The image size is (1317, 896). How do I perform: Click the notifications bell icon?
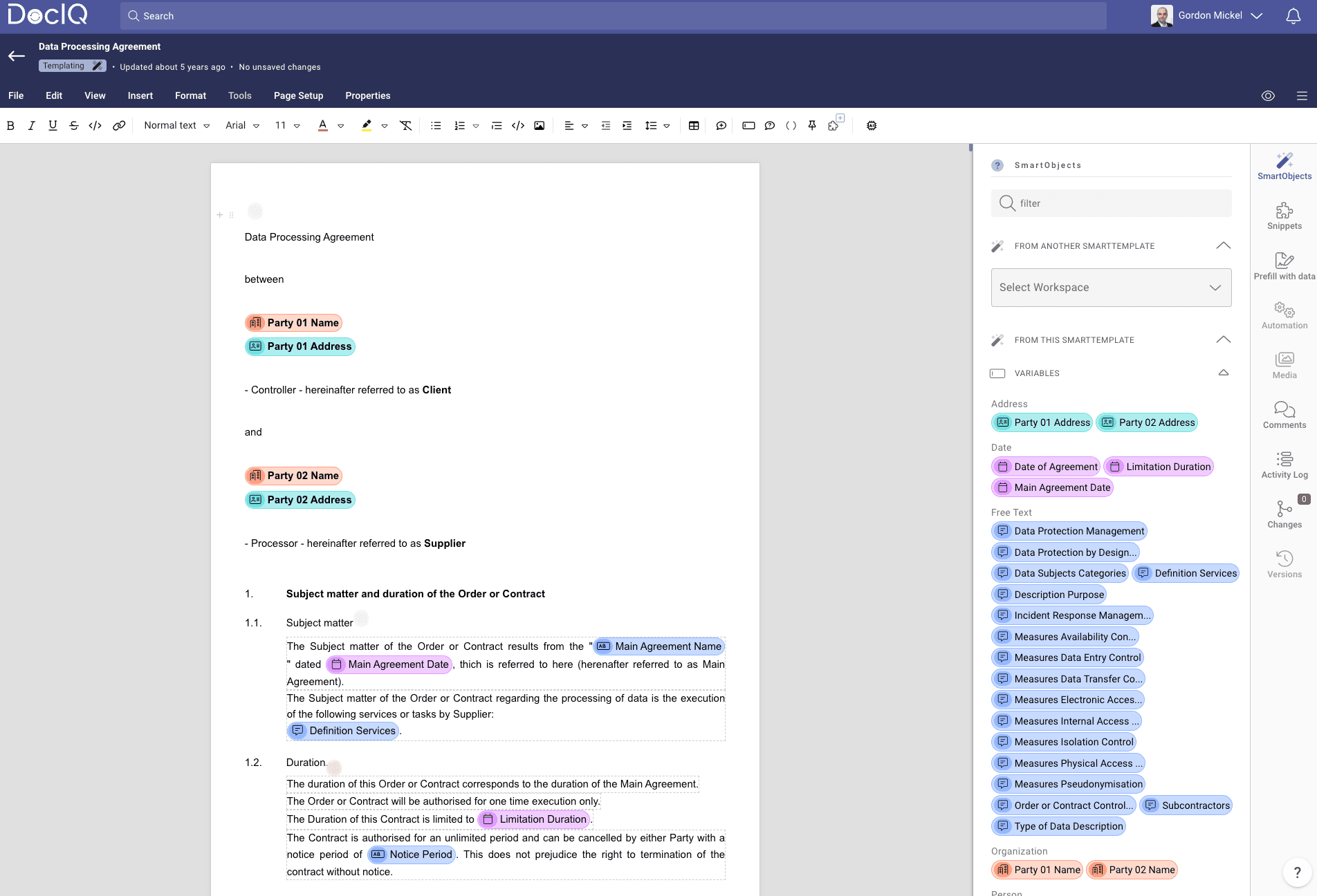coord(1293,16)
